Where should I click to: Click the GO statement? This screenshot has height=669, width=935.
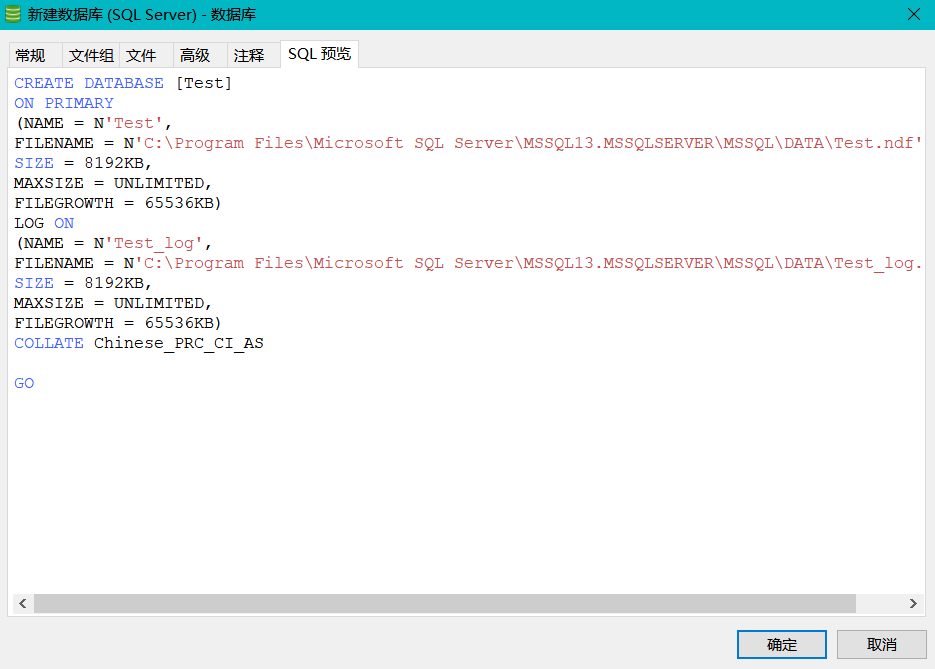point(24,383)
